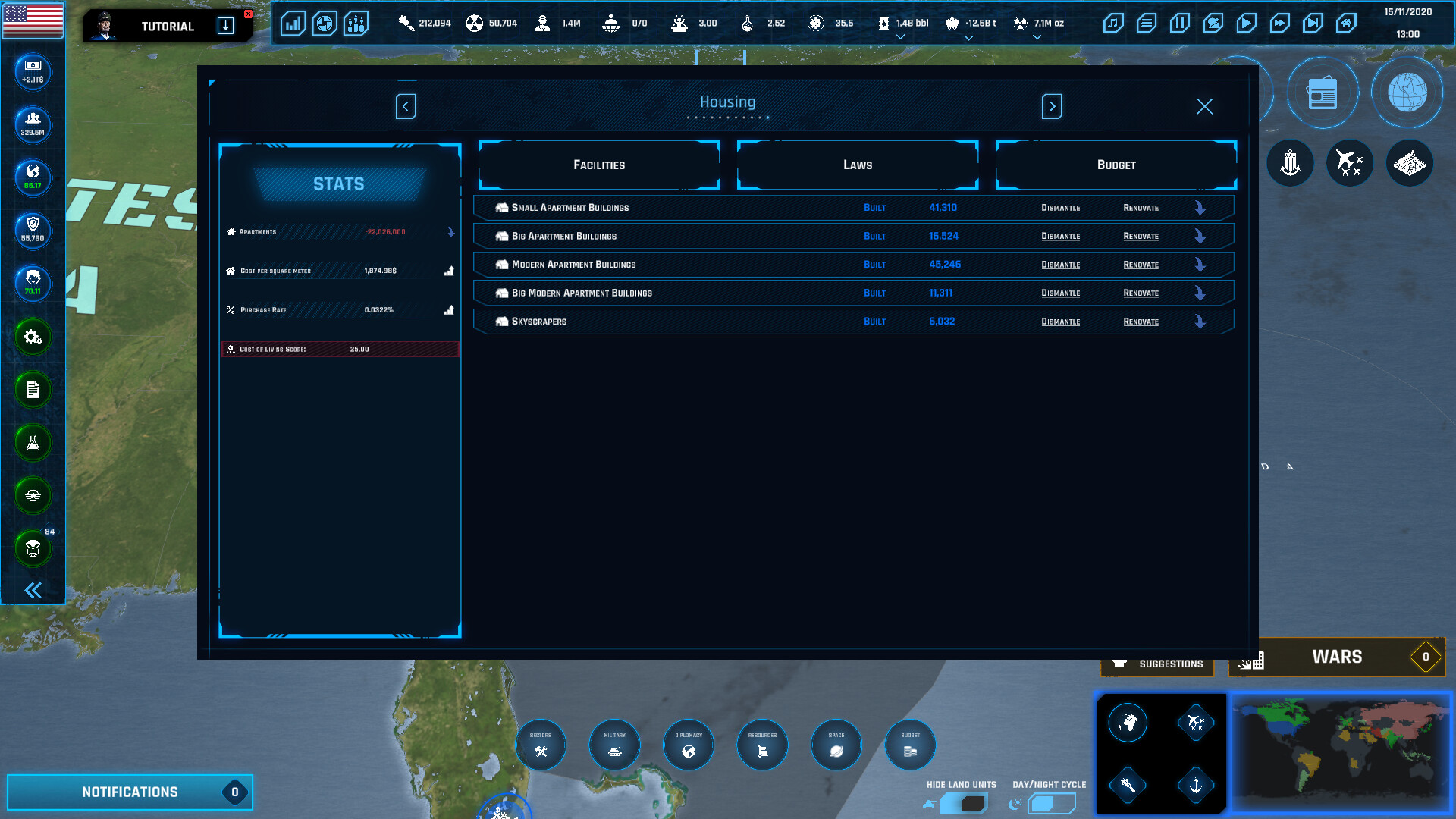Select the naval anchor ship icon
The image size is (1456, 819).
pyautogui.click(x=1290, y=163)
